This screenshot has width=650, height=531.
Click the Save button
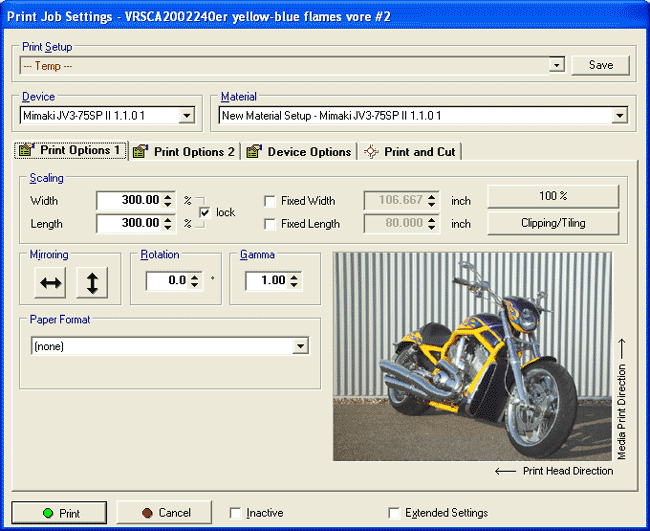(x=600, y=65)
